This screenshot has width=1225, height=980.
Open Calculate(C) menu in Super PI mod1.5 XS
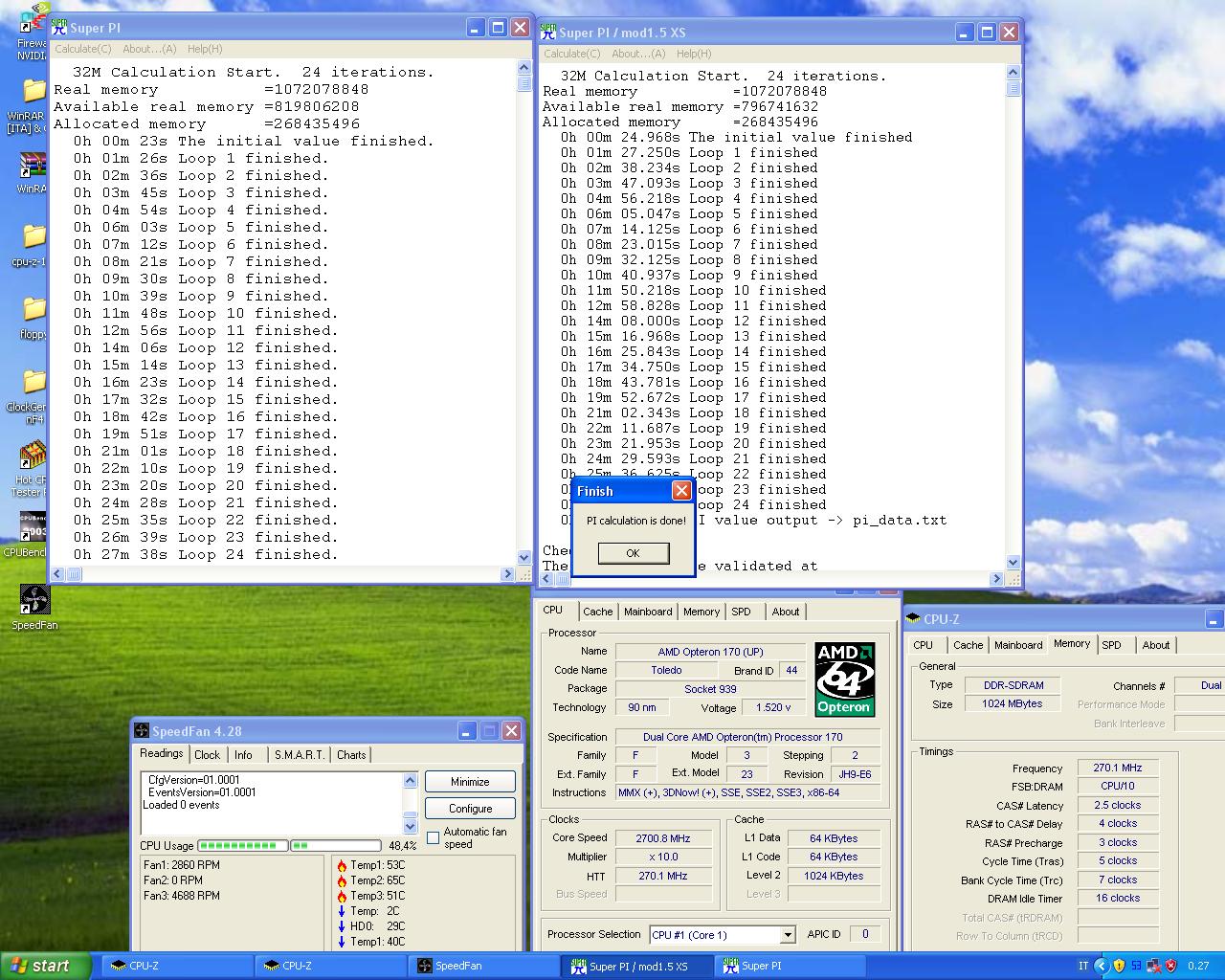[572, 54]
